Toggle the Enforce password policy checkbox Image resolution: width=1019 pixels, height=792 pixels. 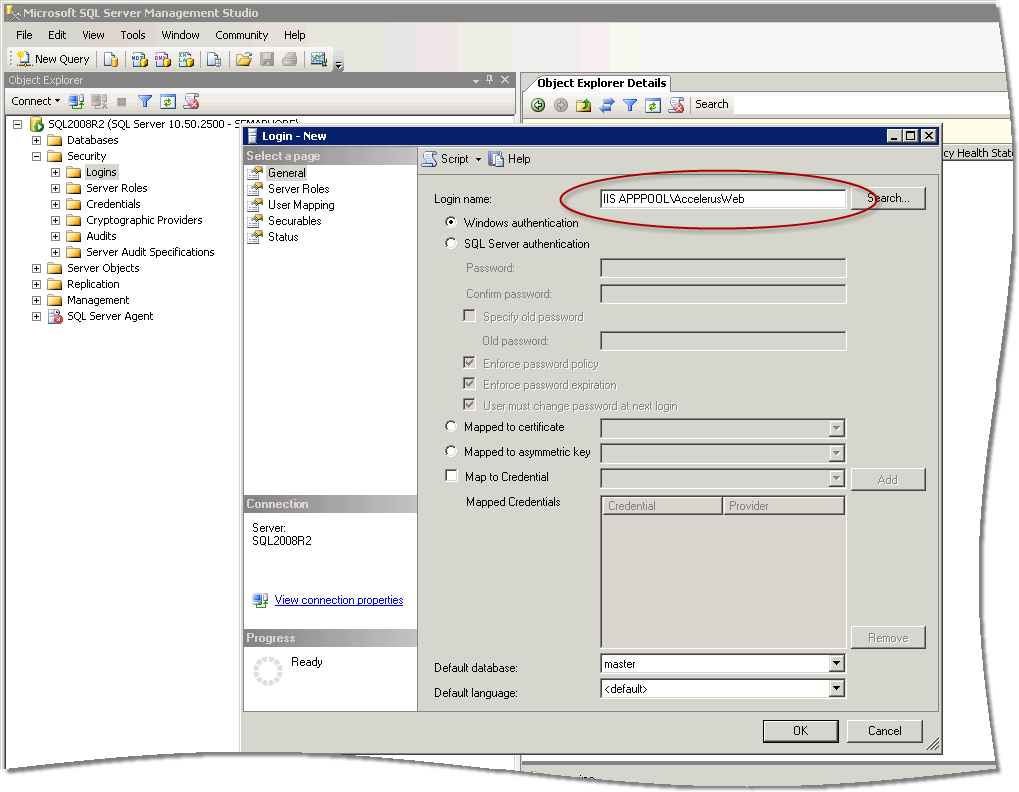tap(469, 363)
